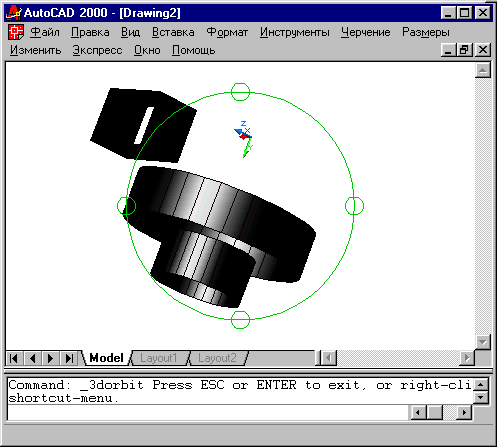The height and width of the screenshot is (447, 497).
Task: Open the Файл menu
Action: (45, 32)
